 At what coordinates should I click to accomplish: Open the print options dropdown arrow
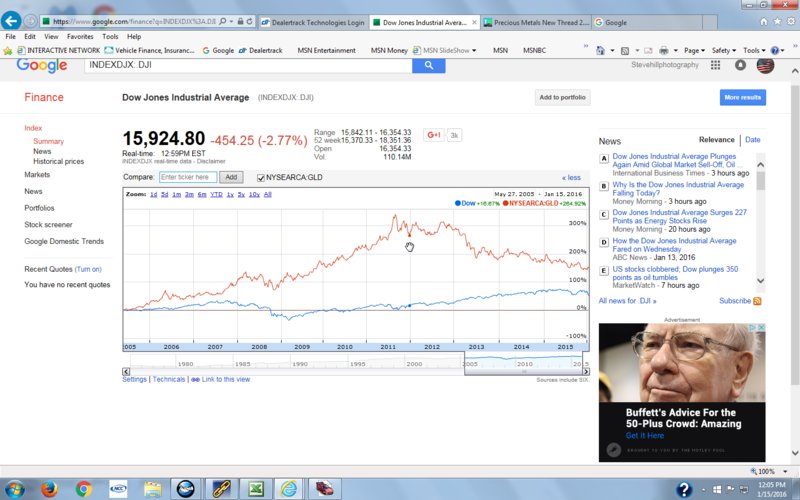676,51
